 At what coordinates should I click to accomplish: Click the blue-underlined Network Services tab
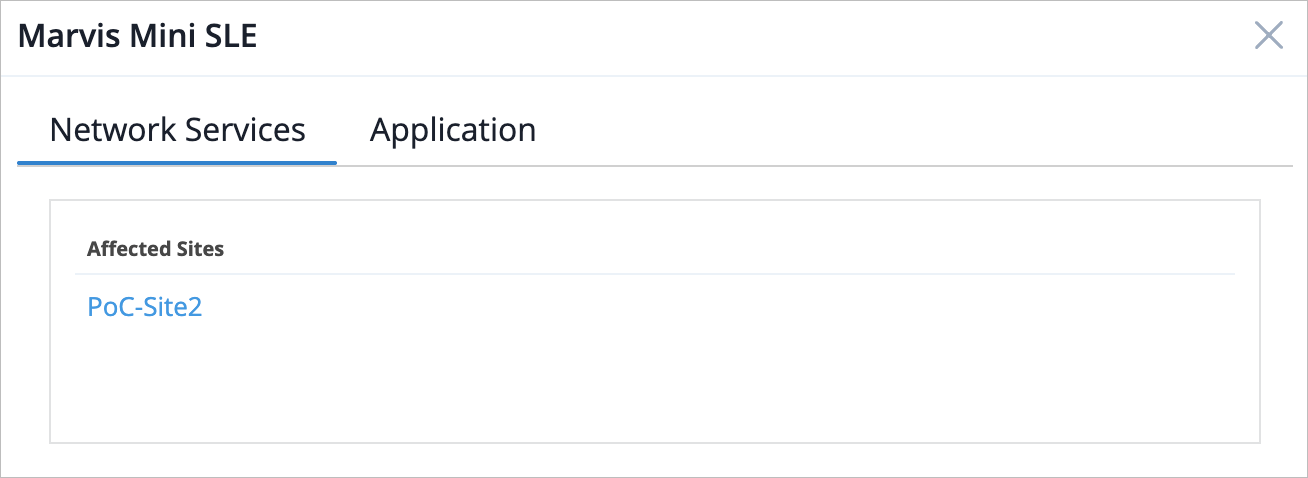coord(177,130)
